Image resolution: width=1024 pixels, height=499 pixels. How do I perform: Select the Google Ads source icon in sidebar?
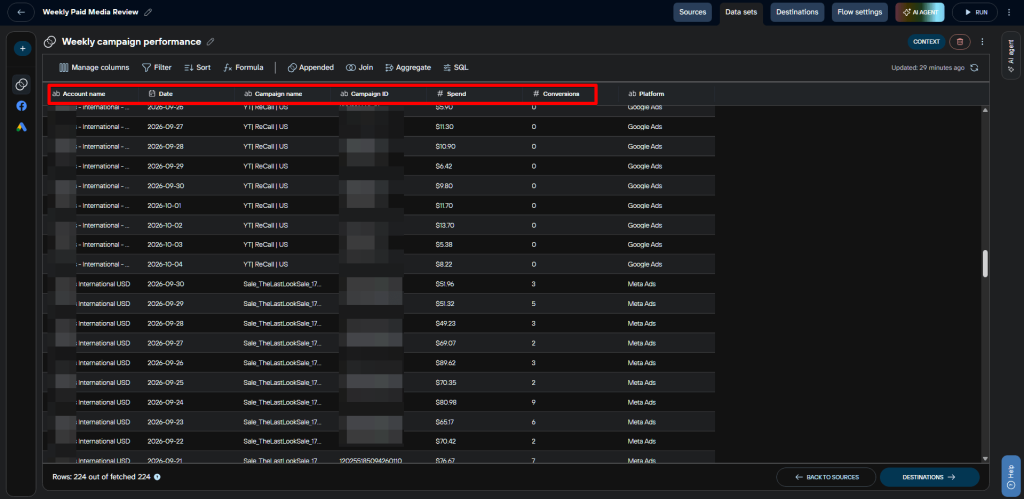(x=22, y=127)
